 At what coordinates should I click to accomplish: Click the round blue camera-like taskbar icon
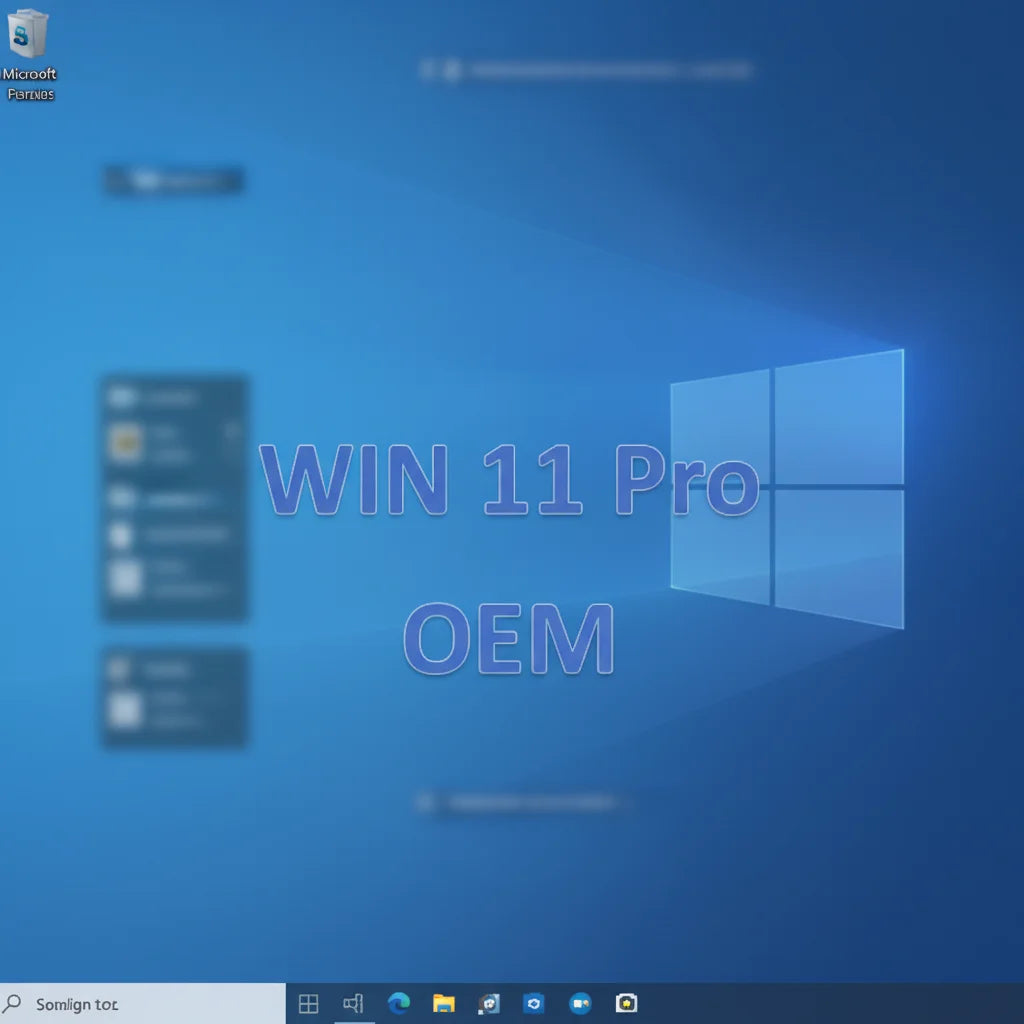[x=580, y=1002]
